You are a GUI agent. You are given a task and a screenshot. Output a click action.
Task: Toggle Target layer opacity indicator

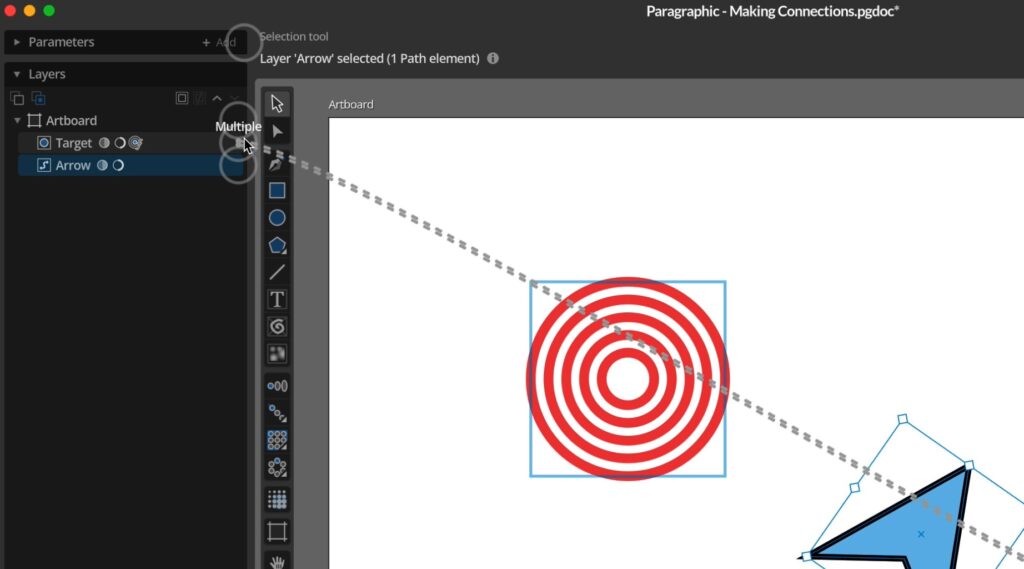click(104, 143)
